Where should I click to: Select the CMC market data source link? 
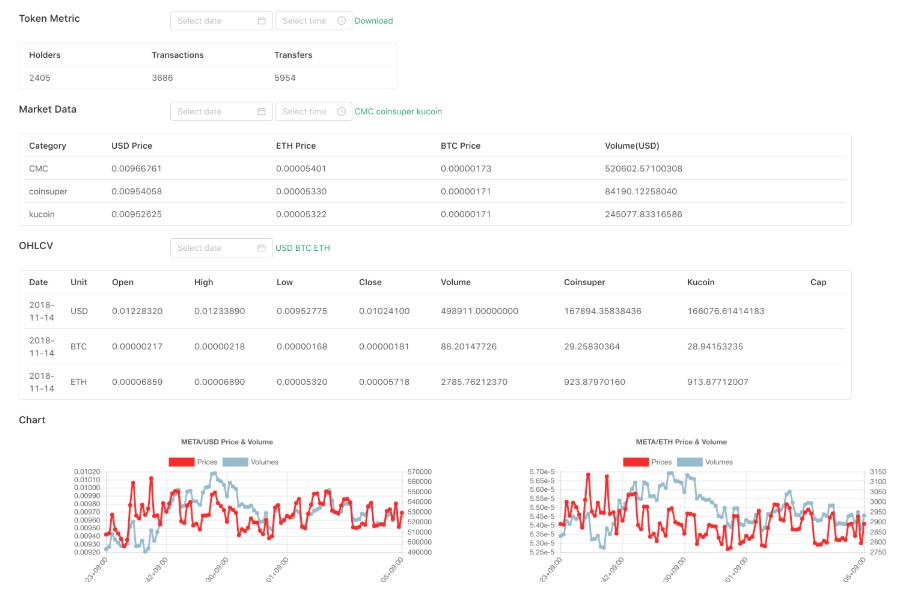point(364,112)
